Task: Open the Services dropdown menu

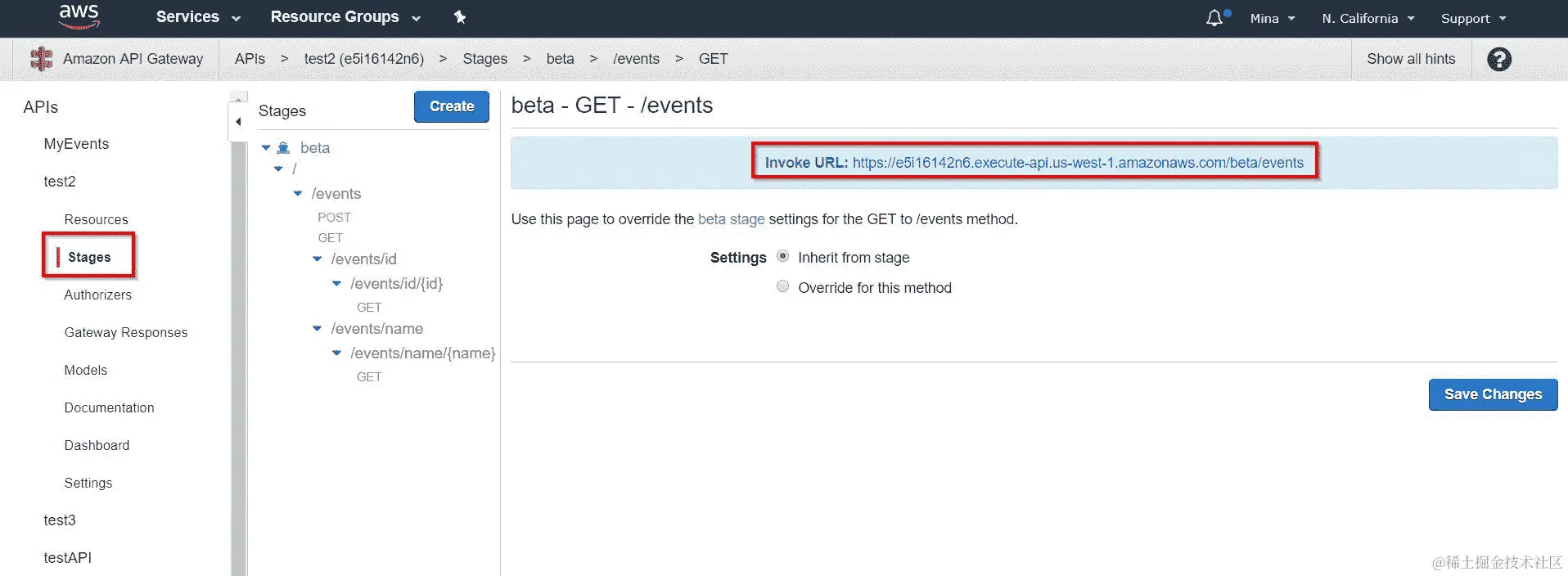Action: (x=197, y=17)
